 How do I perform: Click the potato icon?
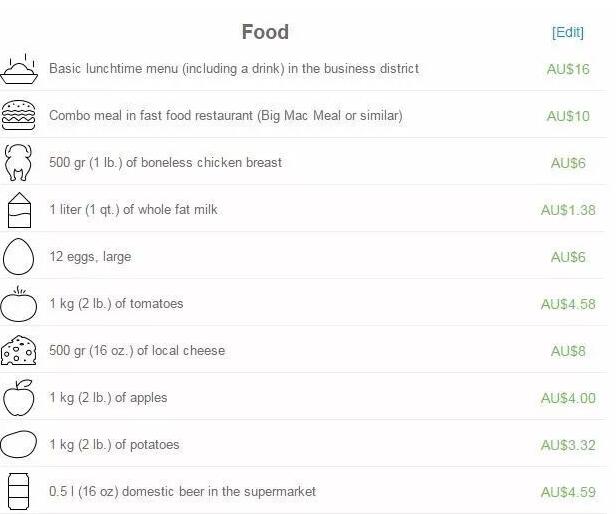[x=19, y=445]
